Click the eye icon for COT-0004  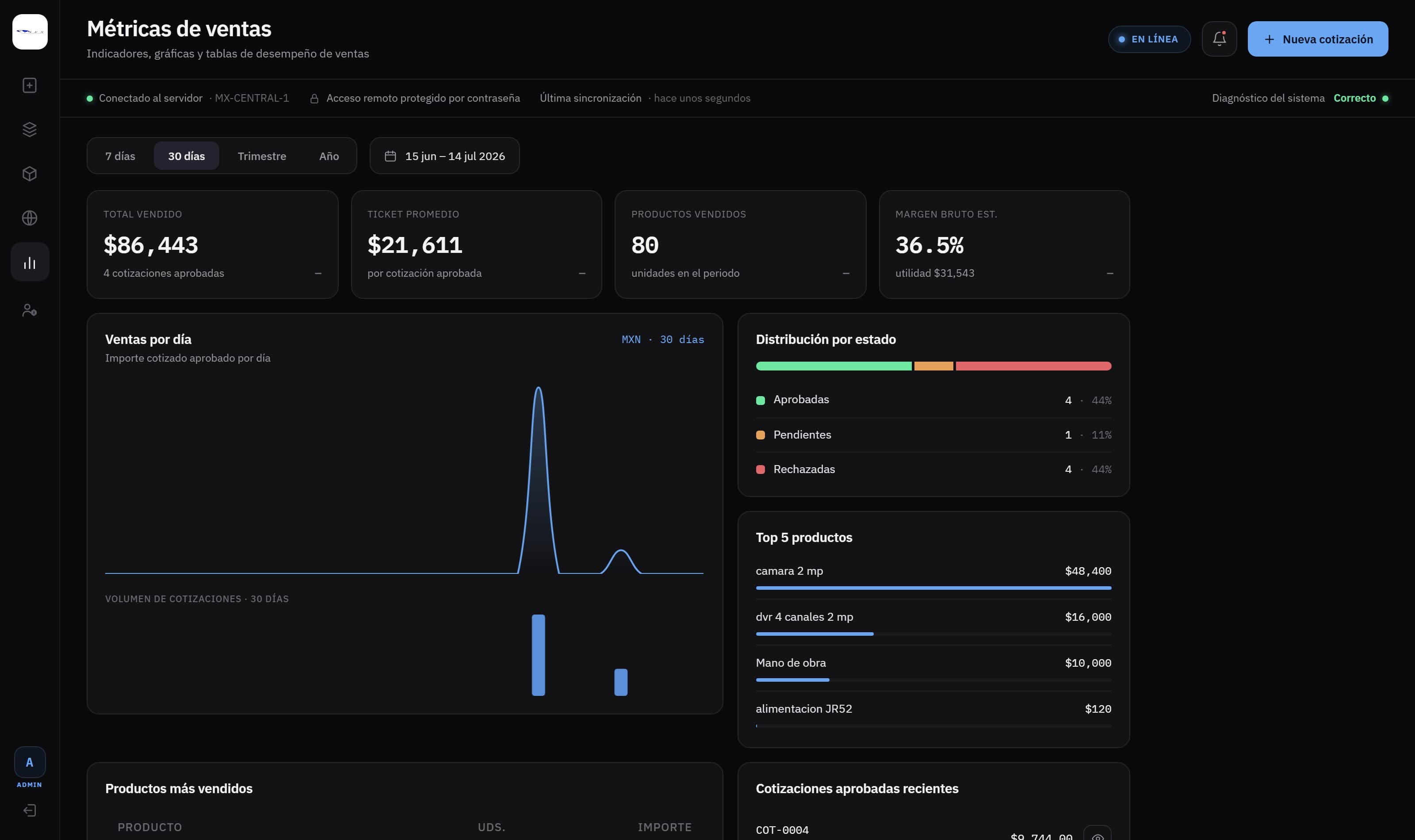click(1097, 834)
